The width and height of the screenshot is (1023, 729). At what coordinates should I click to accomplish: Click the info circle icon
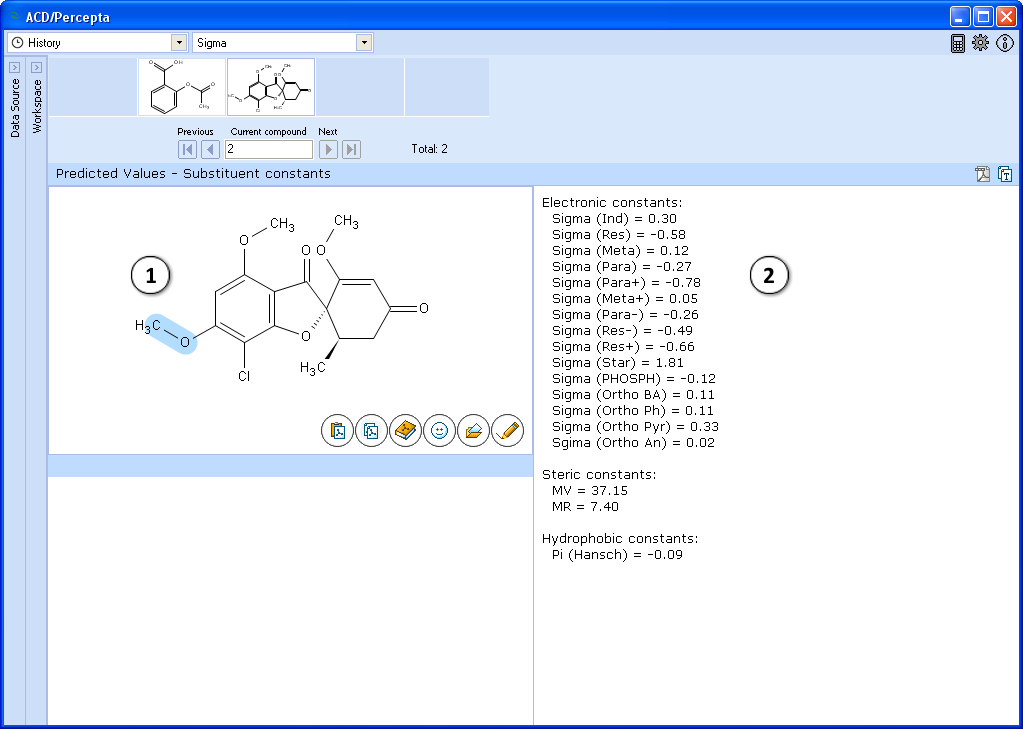click(x=1005, y=43)
